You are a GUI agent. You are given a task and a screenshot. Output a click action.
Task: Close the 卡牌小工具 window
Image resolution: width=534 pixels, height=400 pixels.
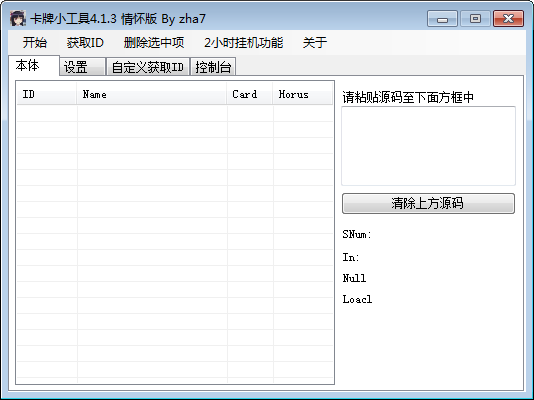[508, 18]
